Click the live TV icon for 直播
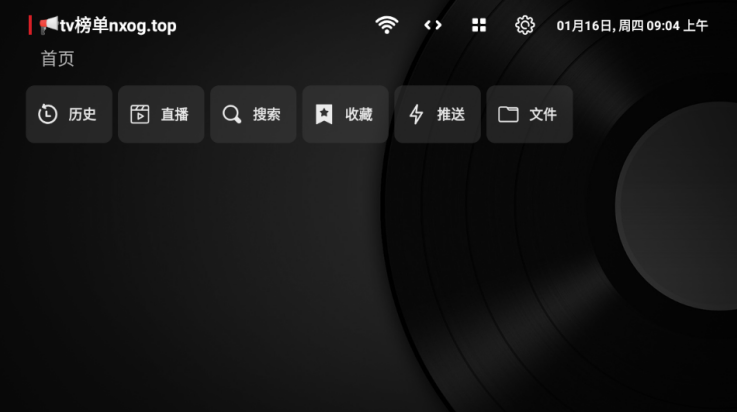 [140, 114]
